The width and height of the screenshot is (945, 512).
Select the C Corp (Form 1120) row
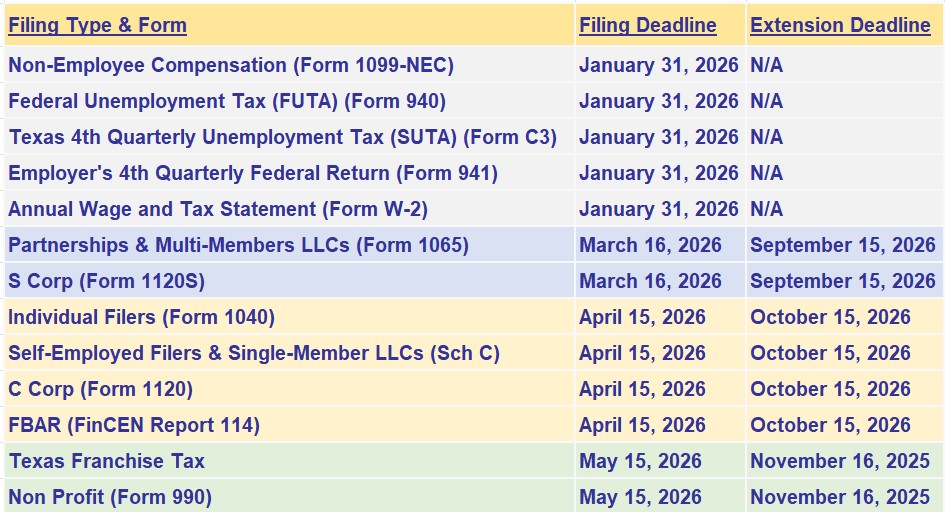100,389
